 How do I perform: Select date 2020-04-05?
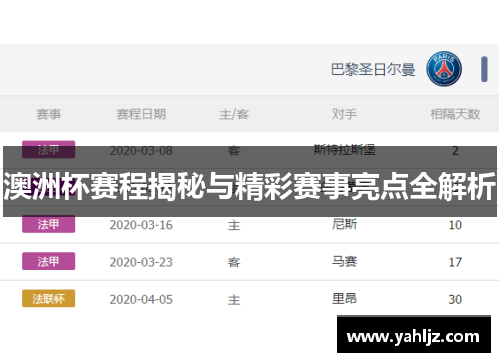(x=141, y=300)
